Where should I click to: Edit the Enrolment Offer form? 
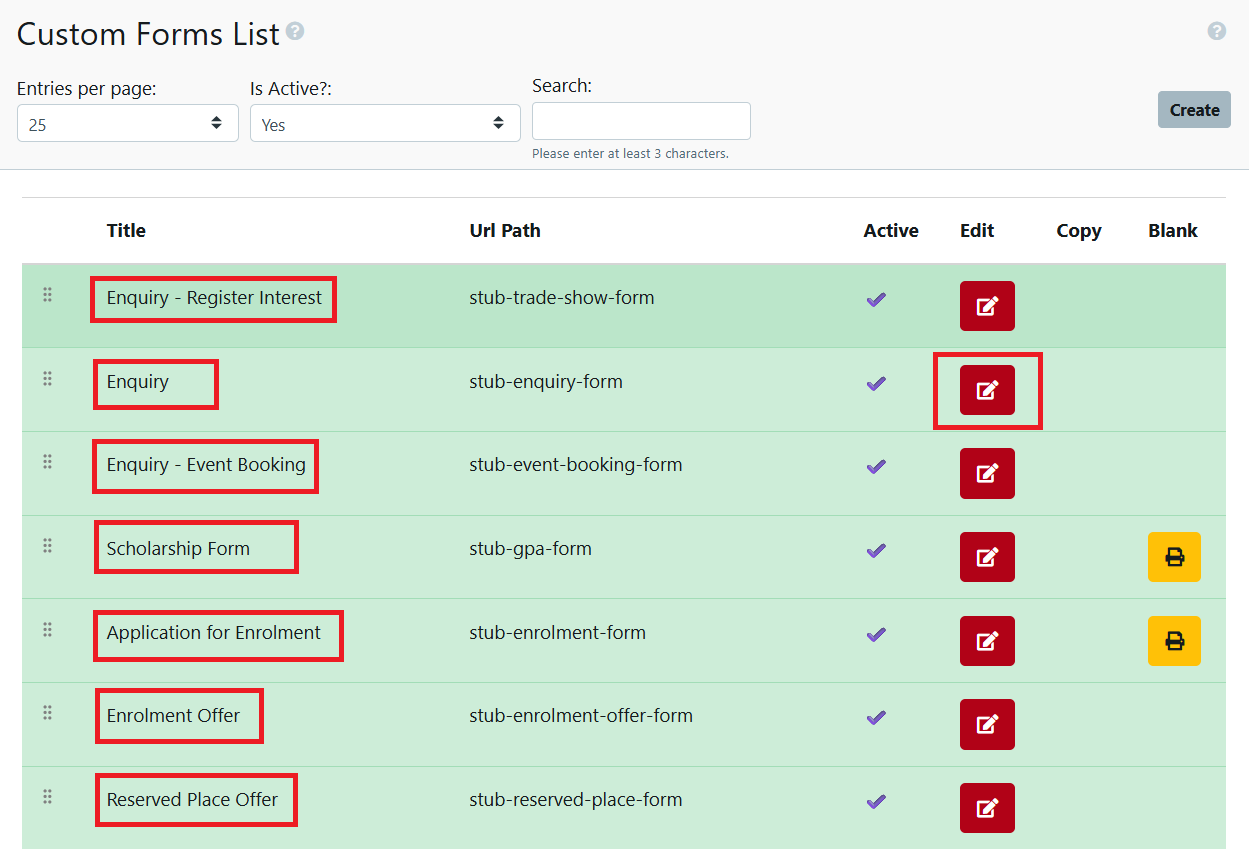[x=987, y=724]
